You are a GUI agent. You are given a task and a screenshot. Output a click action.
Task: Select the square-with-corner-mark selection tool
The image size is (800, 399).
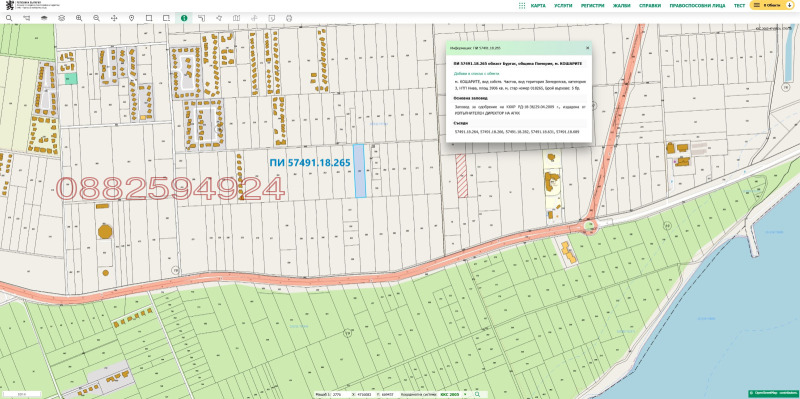(166, 18)
